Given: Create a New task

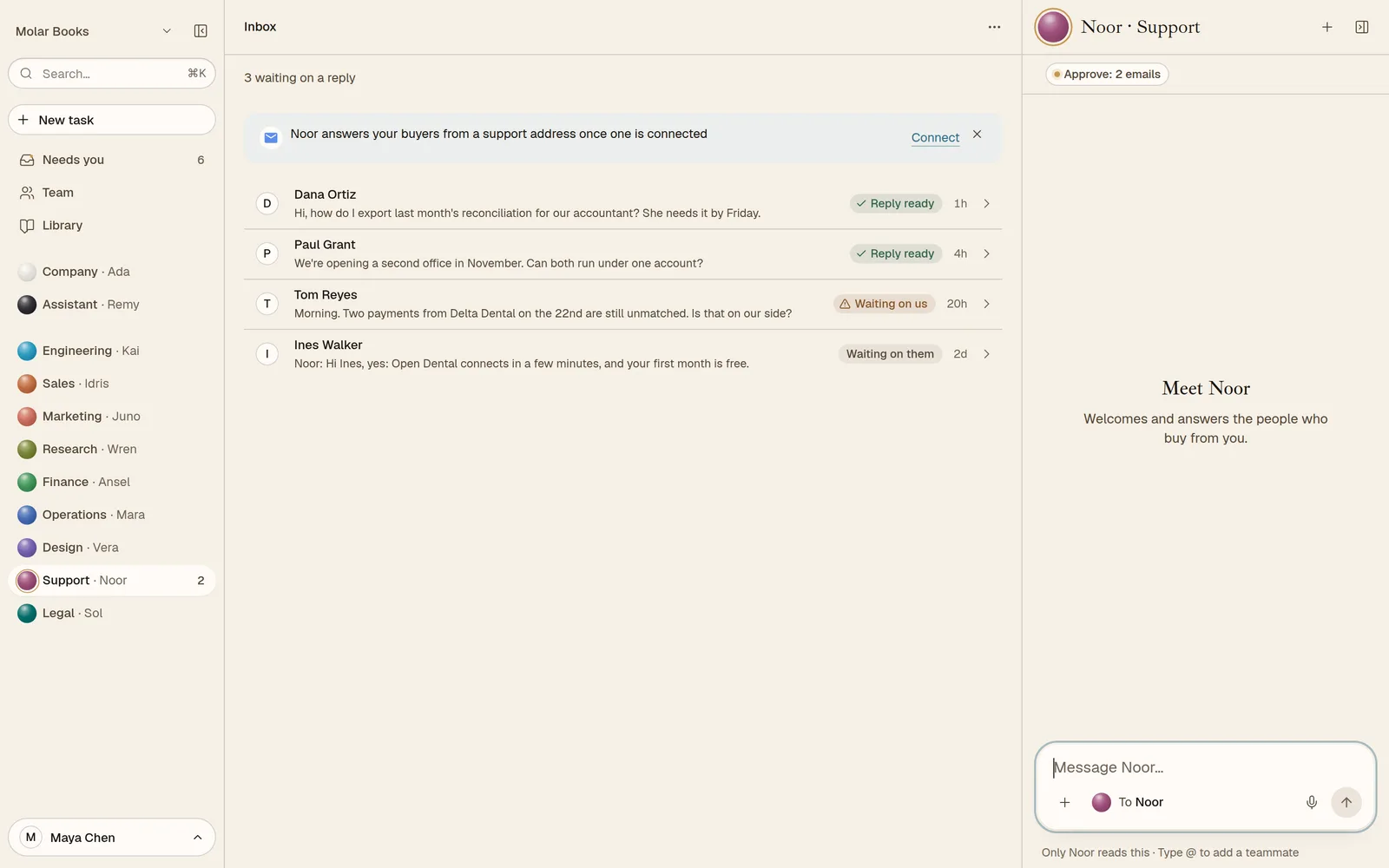Looking at the screenshot, I should pos(112,120).
